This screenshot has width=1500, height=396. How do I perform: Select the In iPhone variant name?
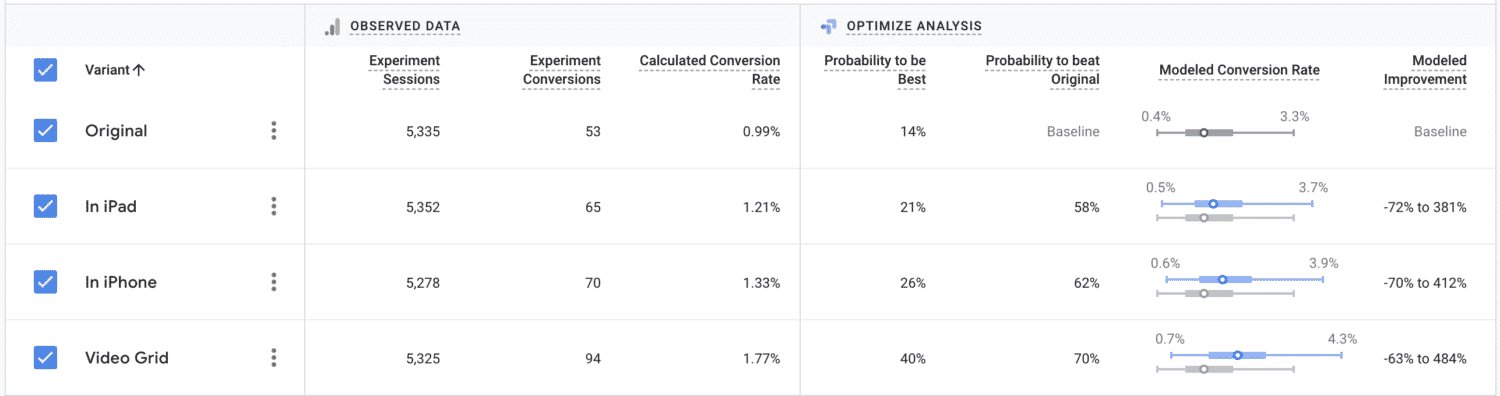[x=121, y=282]
